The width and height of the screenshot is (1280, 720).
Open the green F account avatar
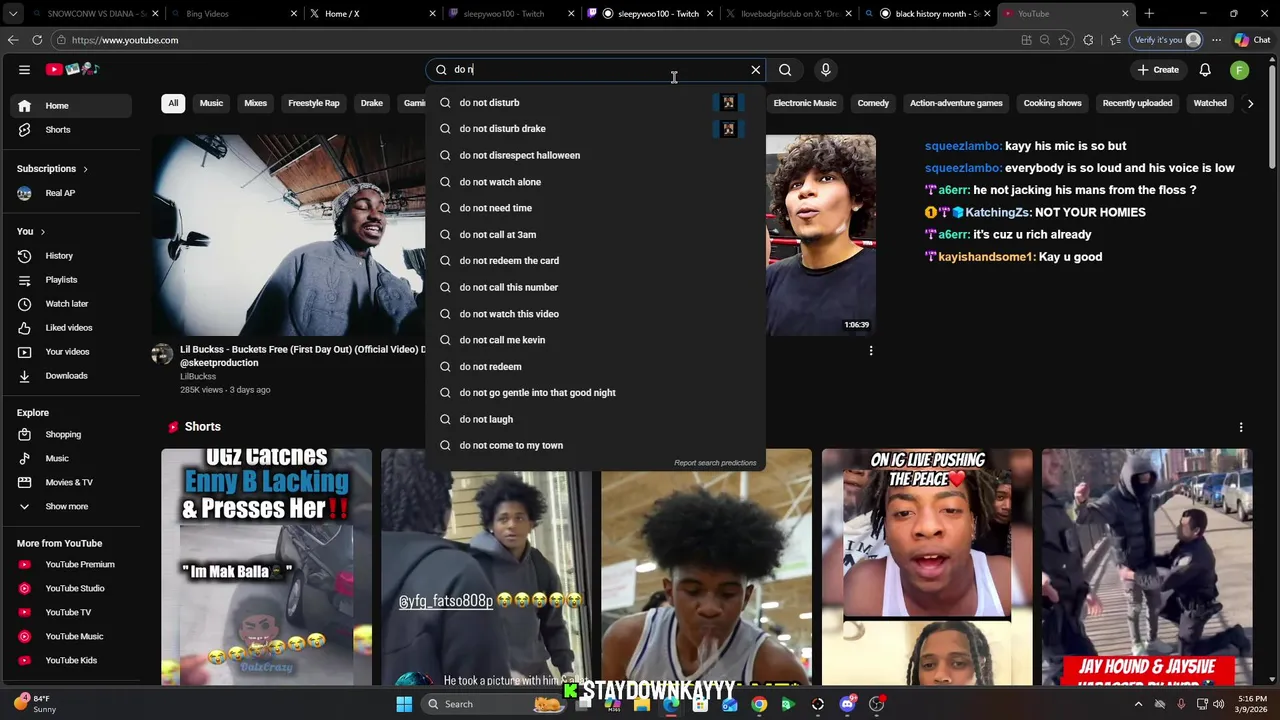pyautogui.click(x=1240, y=70)
